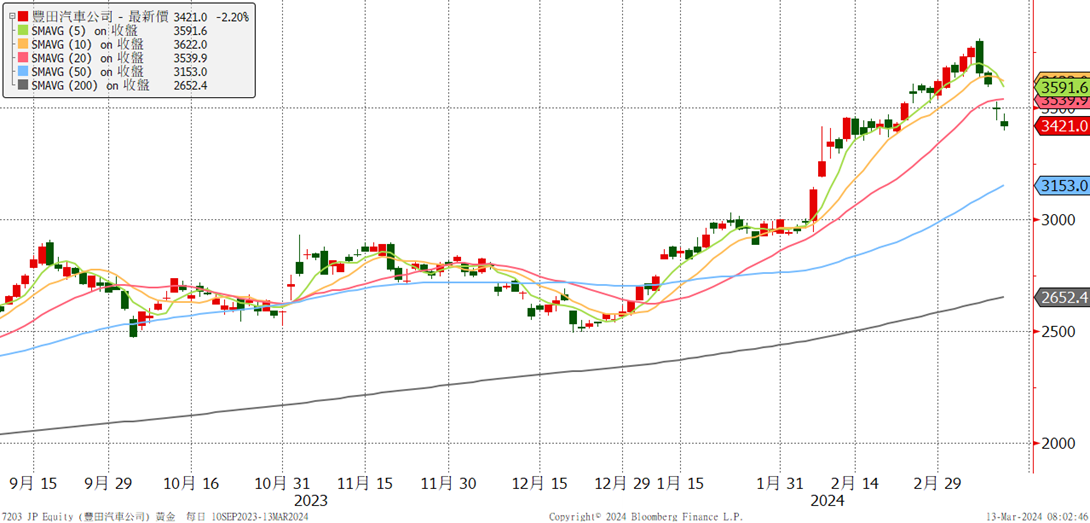
Task: Click the 7203 JP Equity ticker footer text
Action: coord(39,517)
